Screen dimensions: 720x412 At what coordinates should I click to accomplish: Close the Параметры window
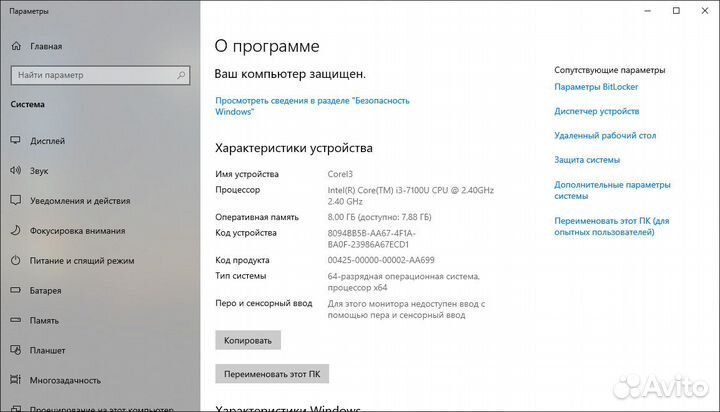click(x=705, y=11)
